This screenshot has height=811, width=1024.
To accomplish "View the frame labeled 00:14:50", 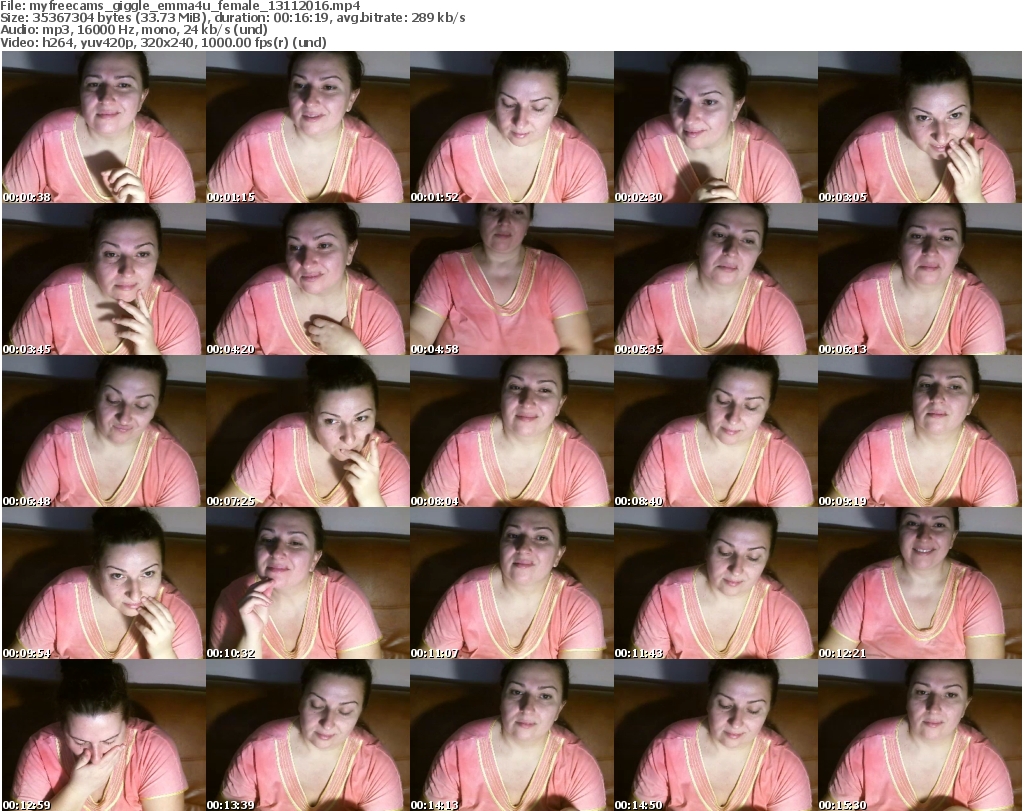I will pos(716,735).
